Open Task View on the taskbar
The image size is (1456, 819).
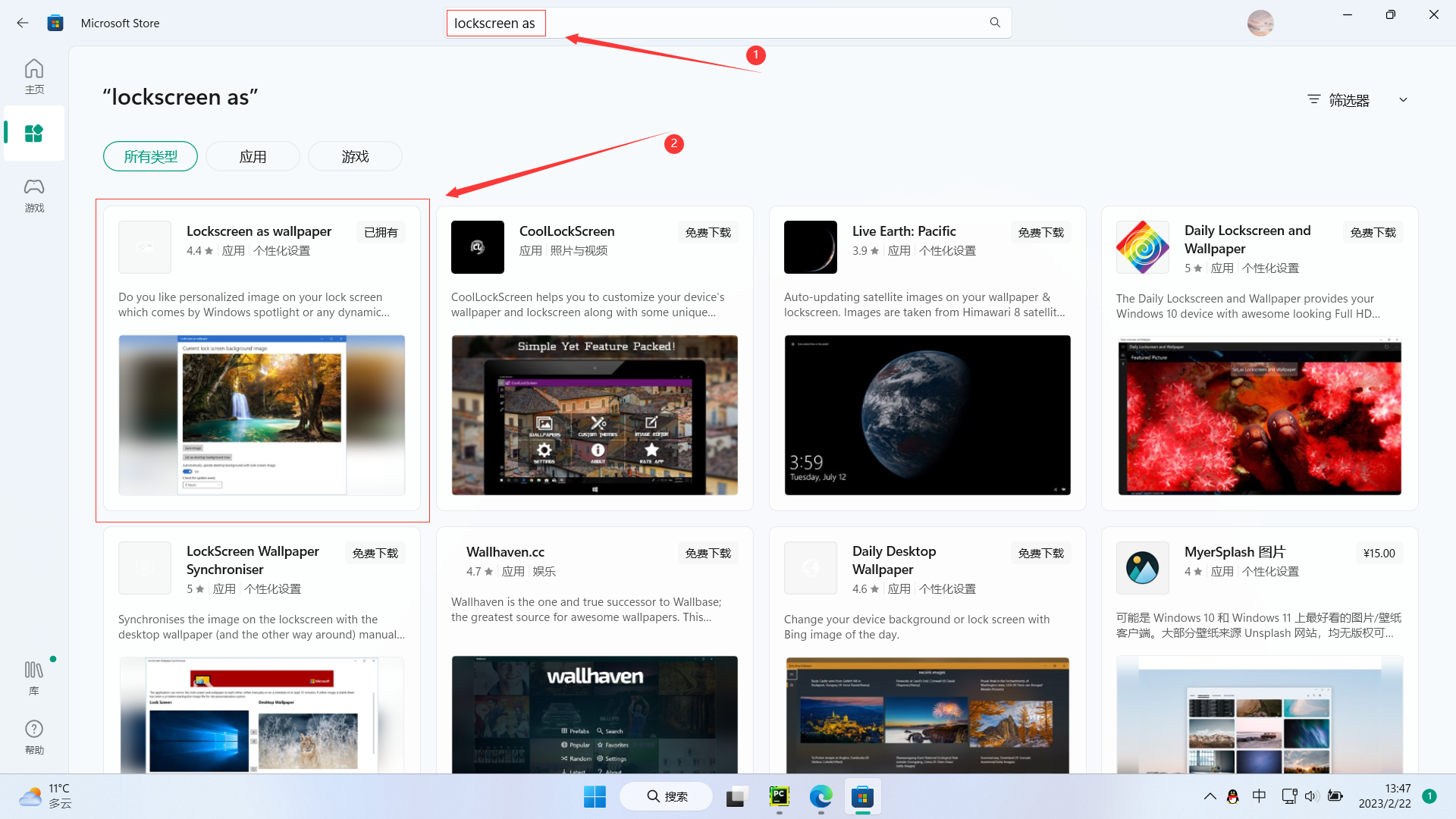tap(736, 796)
